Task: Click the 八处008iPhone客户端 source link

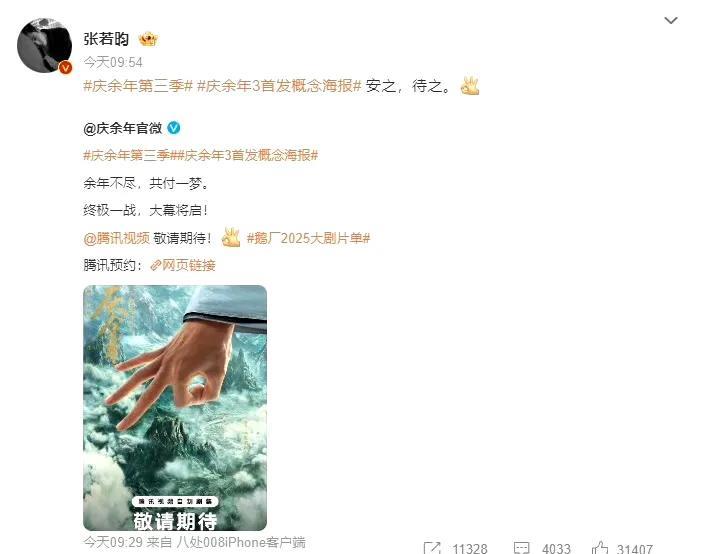Action: [x=241, y=542]
